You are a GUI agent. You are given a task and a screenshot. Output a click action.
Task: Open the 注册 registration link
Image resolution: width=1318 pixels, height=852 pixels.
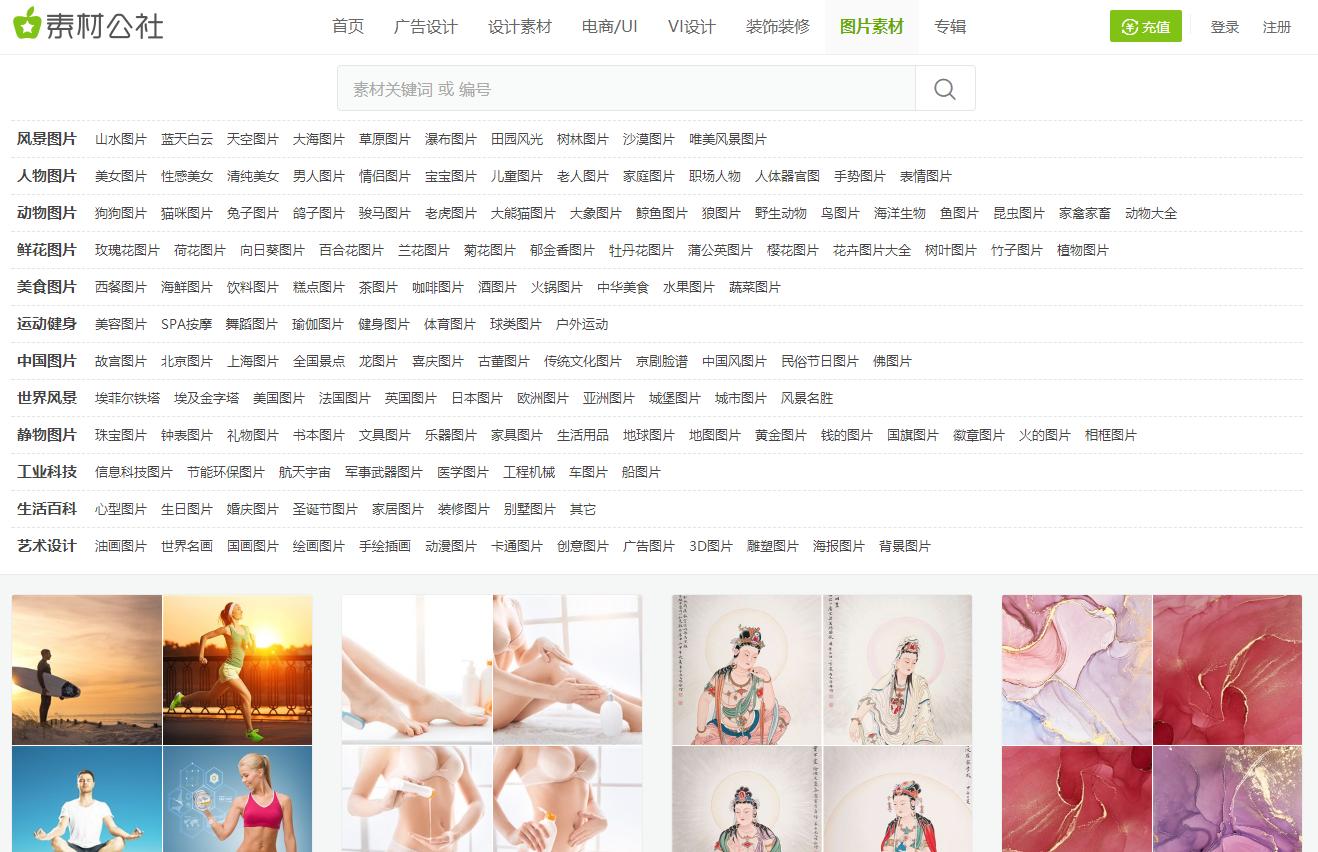coord(1276,27)
